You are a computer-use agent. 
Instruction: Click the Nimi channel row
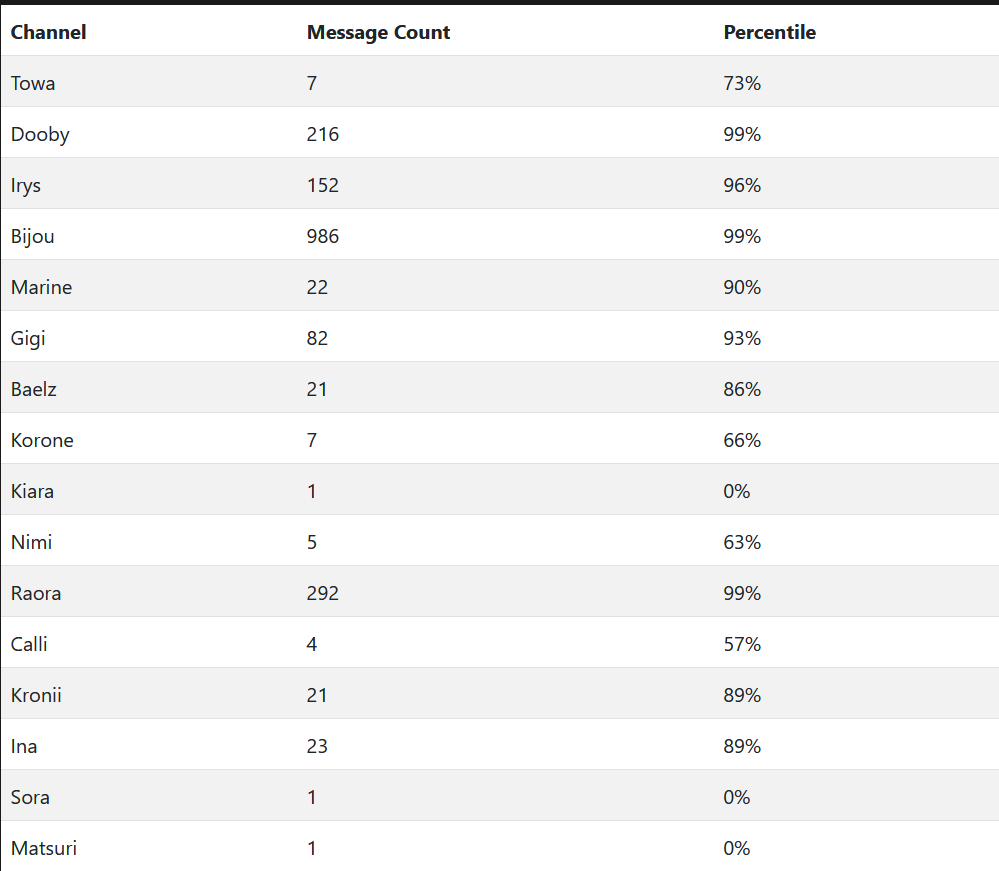pyautogui.click(x=32, y=542)
